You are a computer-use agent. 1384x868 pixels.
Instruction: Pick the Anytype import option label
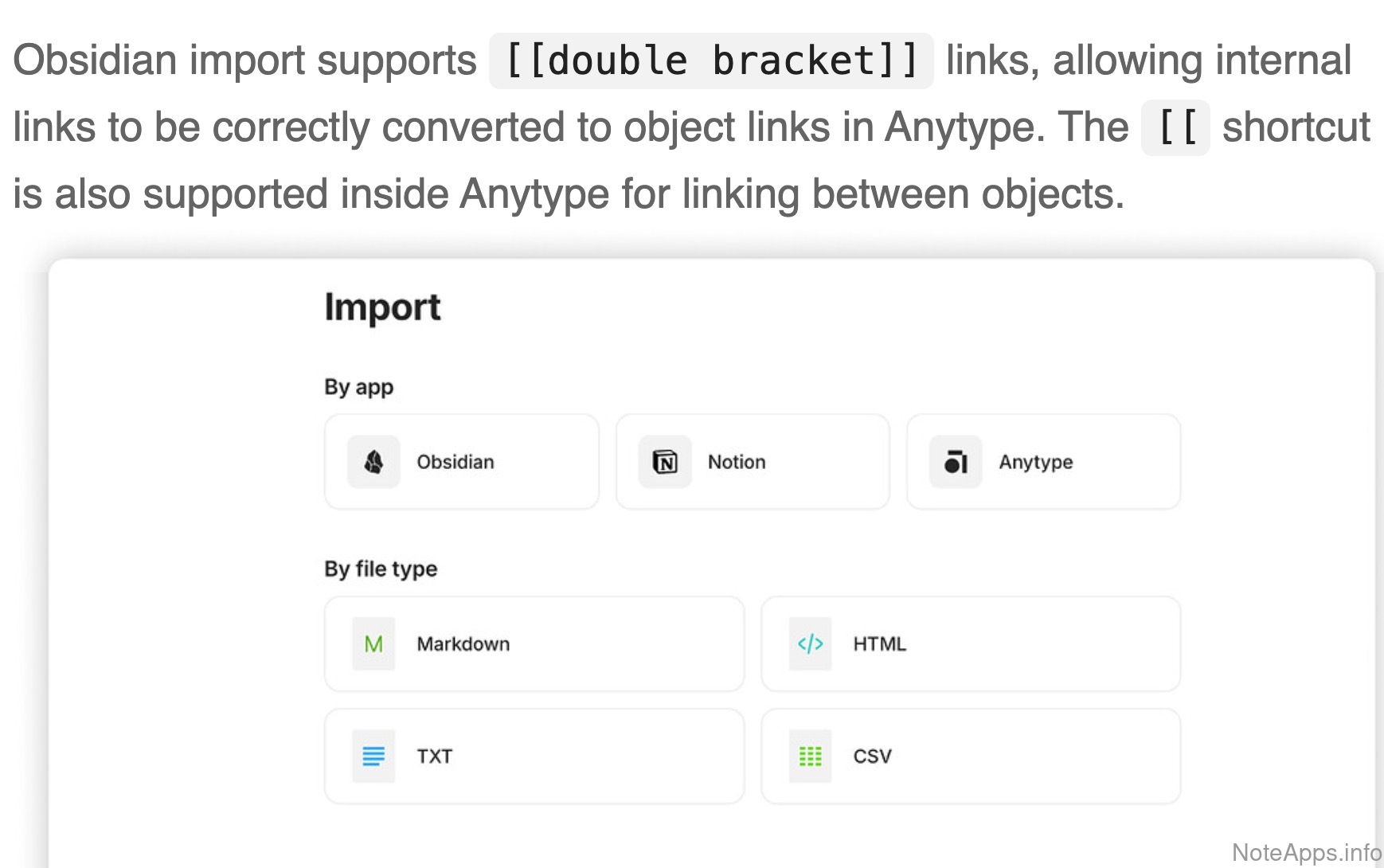(x=1036, y=462)
